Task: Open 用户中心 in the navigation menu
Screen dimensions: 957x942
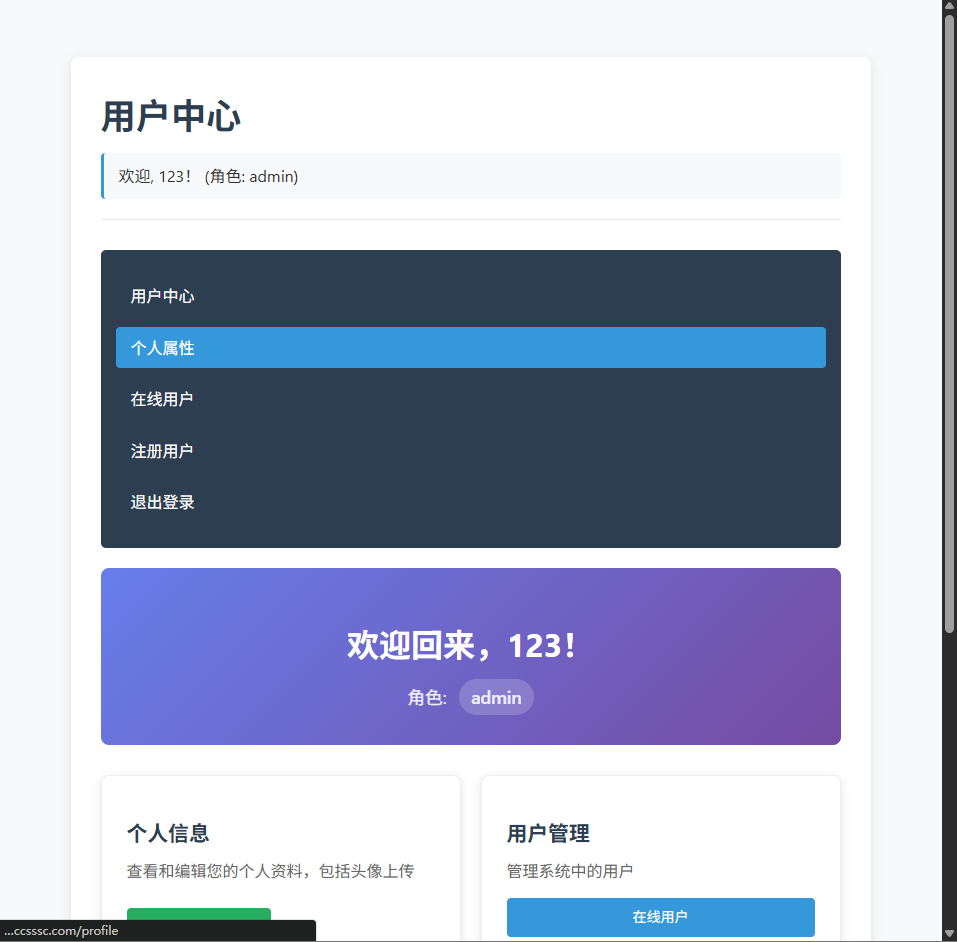Action: click(162, 297)
